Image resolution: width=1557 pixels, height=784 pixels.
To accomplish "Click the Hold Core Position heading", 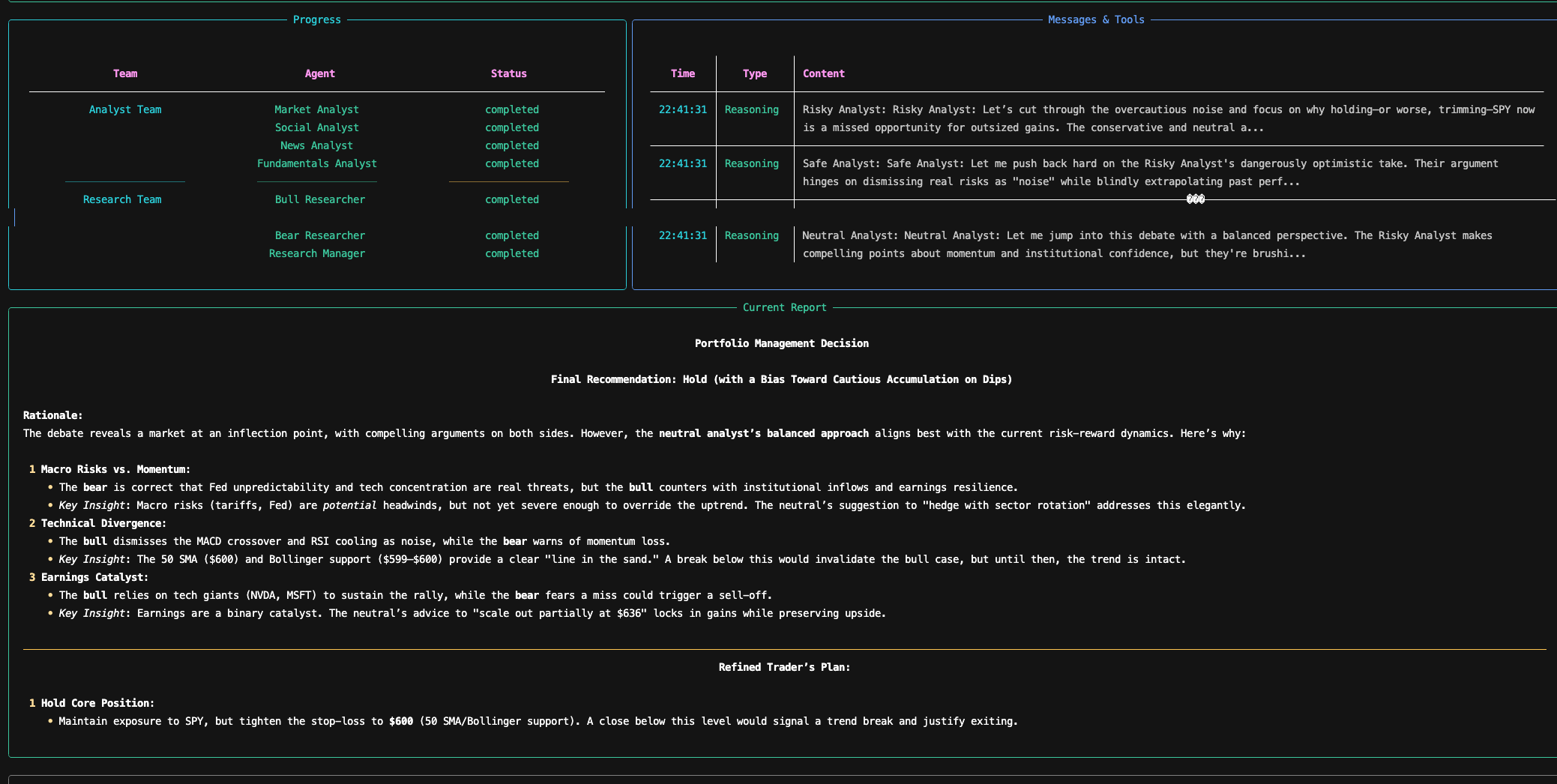I will (x=98, y=703).
